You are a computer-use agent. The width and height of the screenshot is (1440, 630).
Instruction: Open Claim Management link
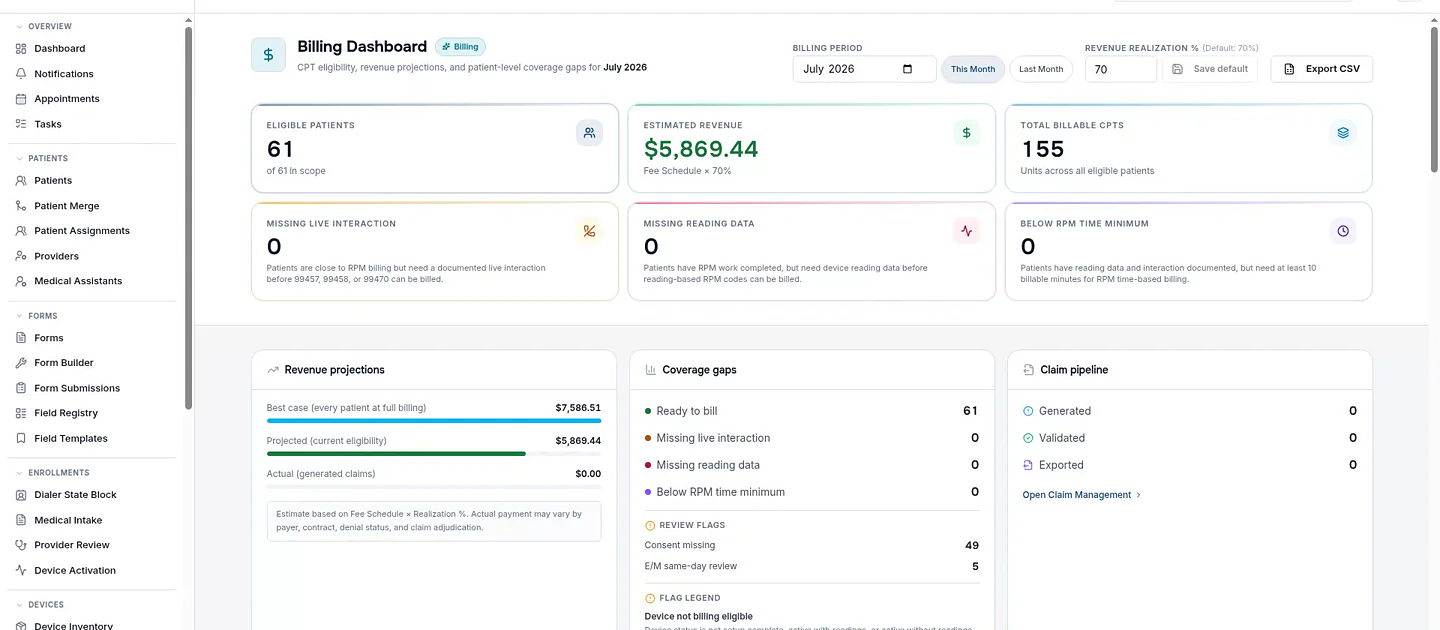[x=1081, y=495]
